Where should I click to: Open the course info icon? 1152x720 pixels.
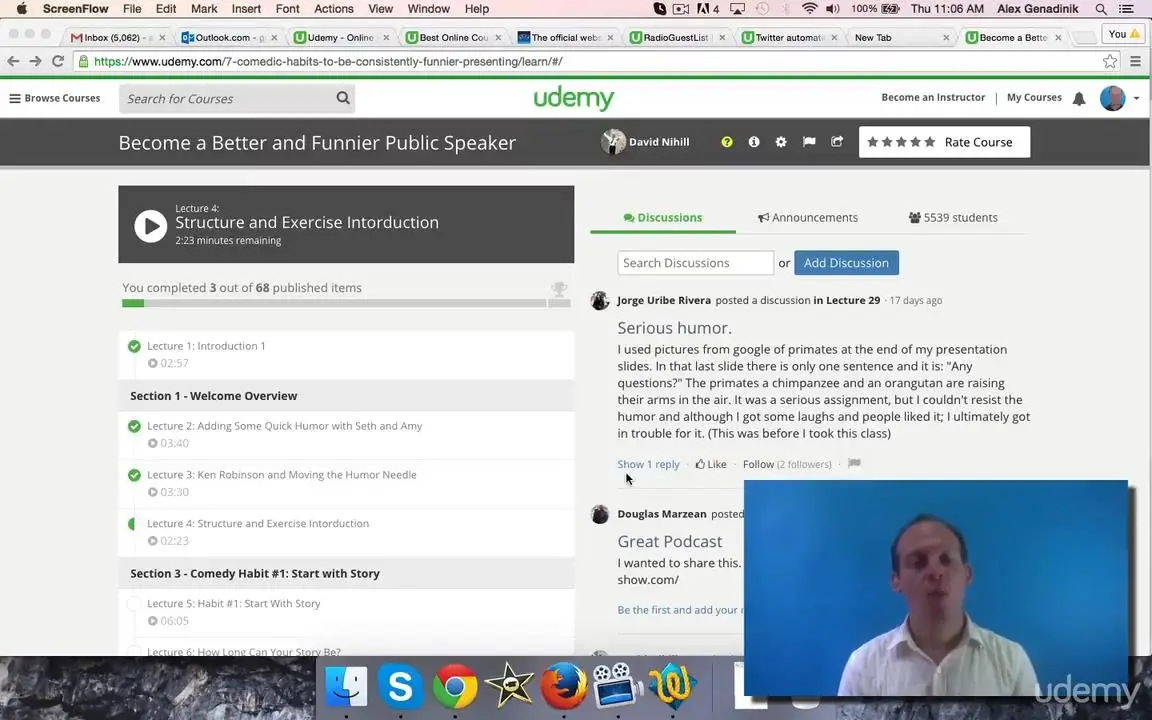tap(754, 142)
